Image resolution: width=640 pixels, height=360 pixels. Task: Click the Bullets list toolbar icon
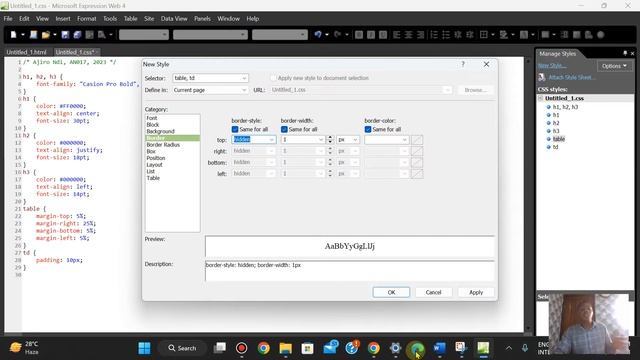tap(446, 35)
